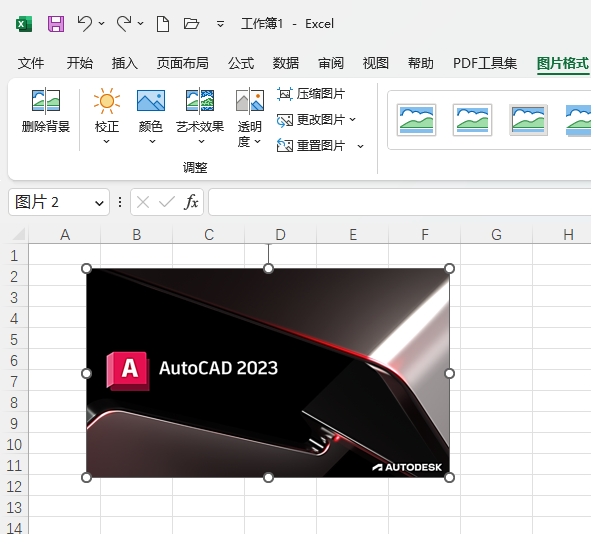Open an existing file via folder icon
This screenshot has height=534, width=591.
point(191,24)
